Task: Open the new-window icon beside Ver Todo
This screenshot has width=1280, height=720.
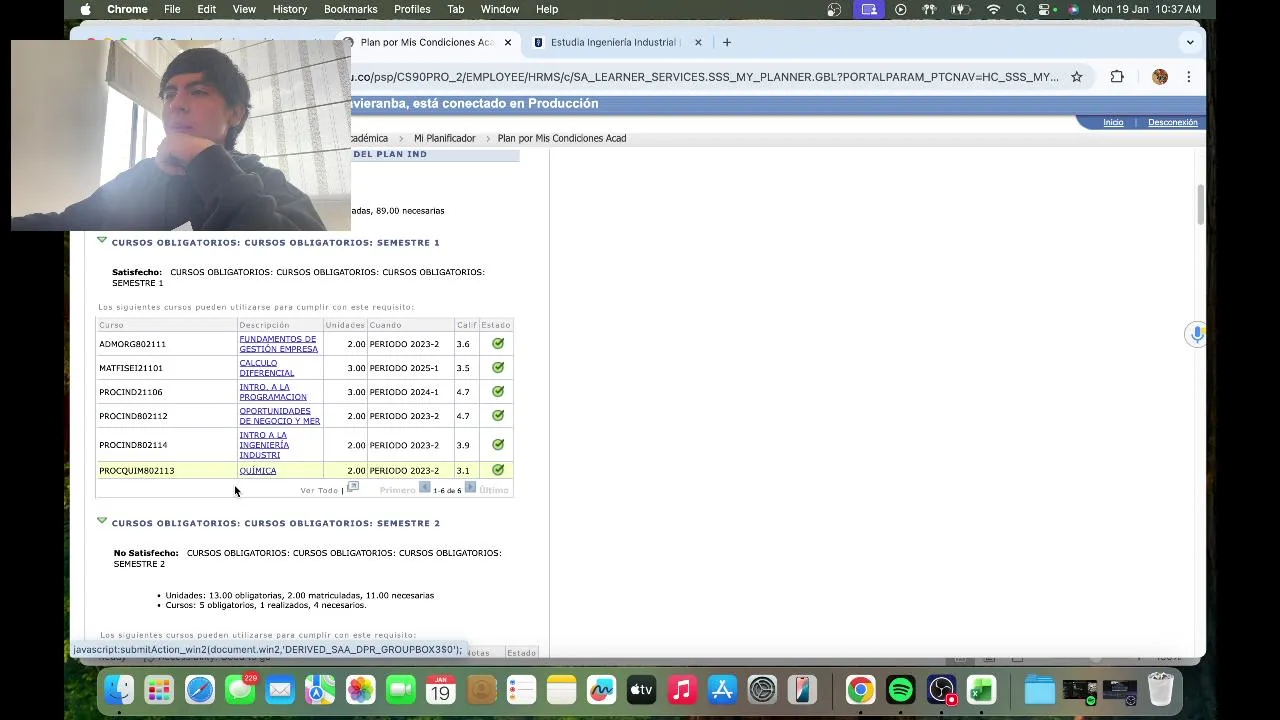Action: pos(352,488)
